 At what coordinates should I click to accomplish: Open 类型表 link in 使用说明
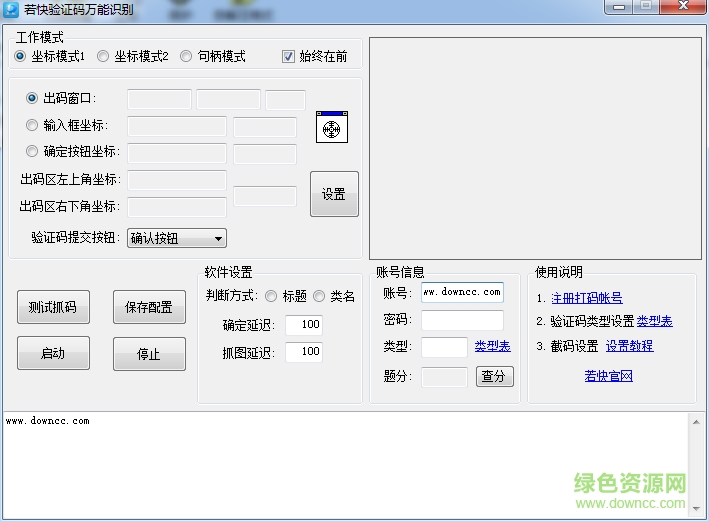click(x=654, y=321)
